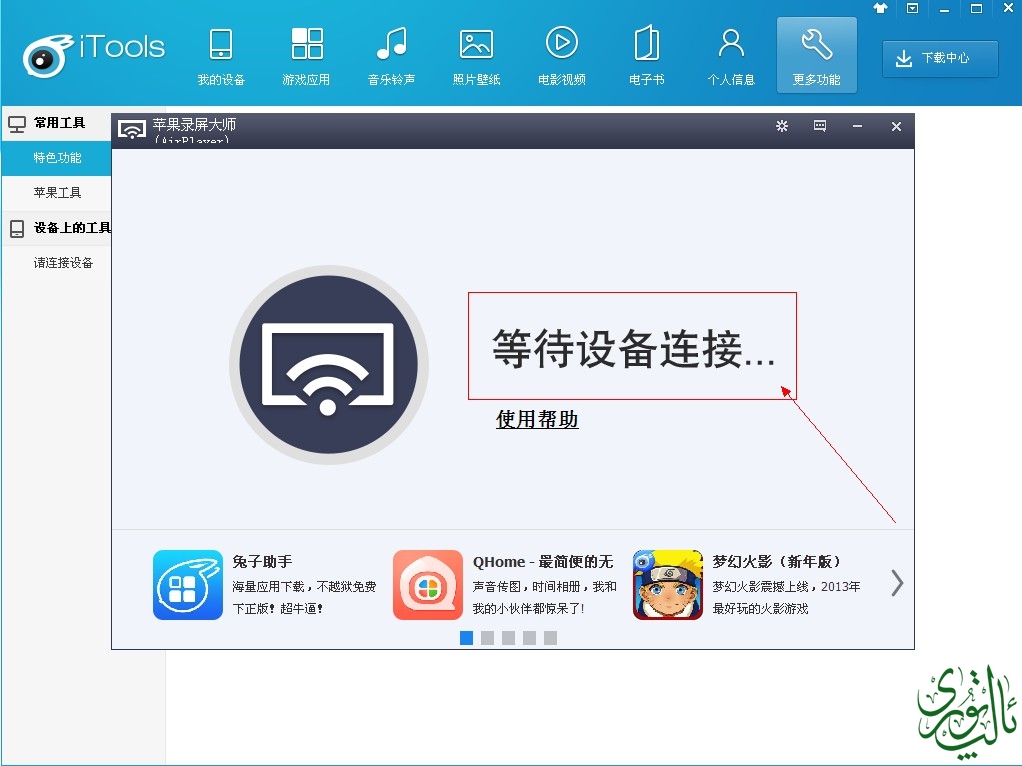Image resolution: width=1022 pixels, height=766 pixels.
Task: Jump to third carousel page dot
Action: tap(508, 638)
